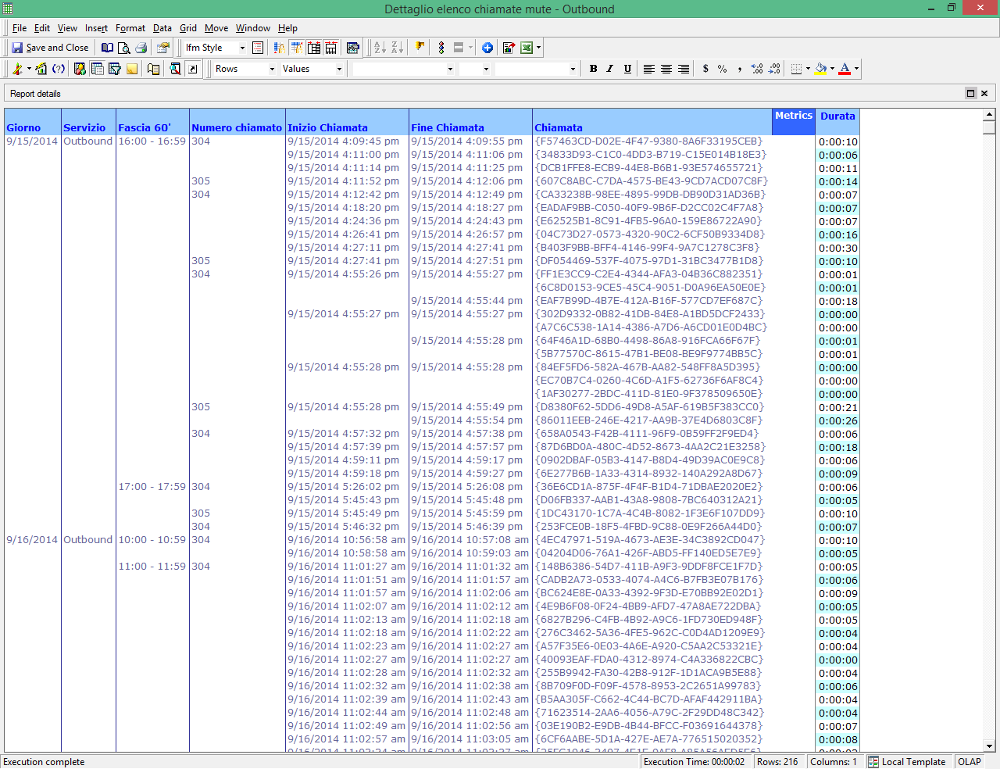The image size is (1000, 769).
Task: Click the Save and Close button
Action: coord(50,48)
